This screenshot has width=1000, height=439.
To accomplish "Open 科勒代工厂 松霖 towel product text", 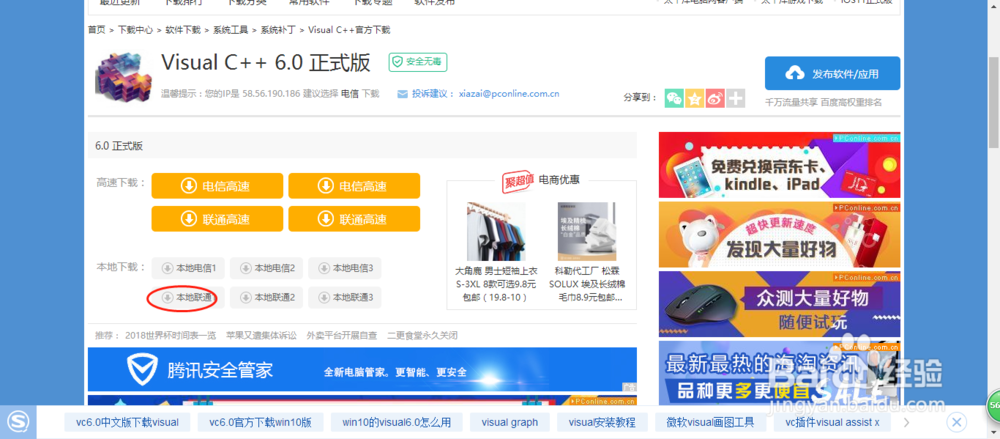I will coord(587,284).
